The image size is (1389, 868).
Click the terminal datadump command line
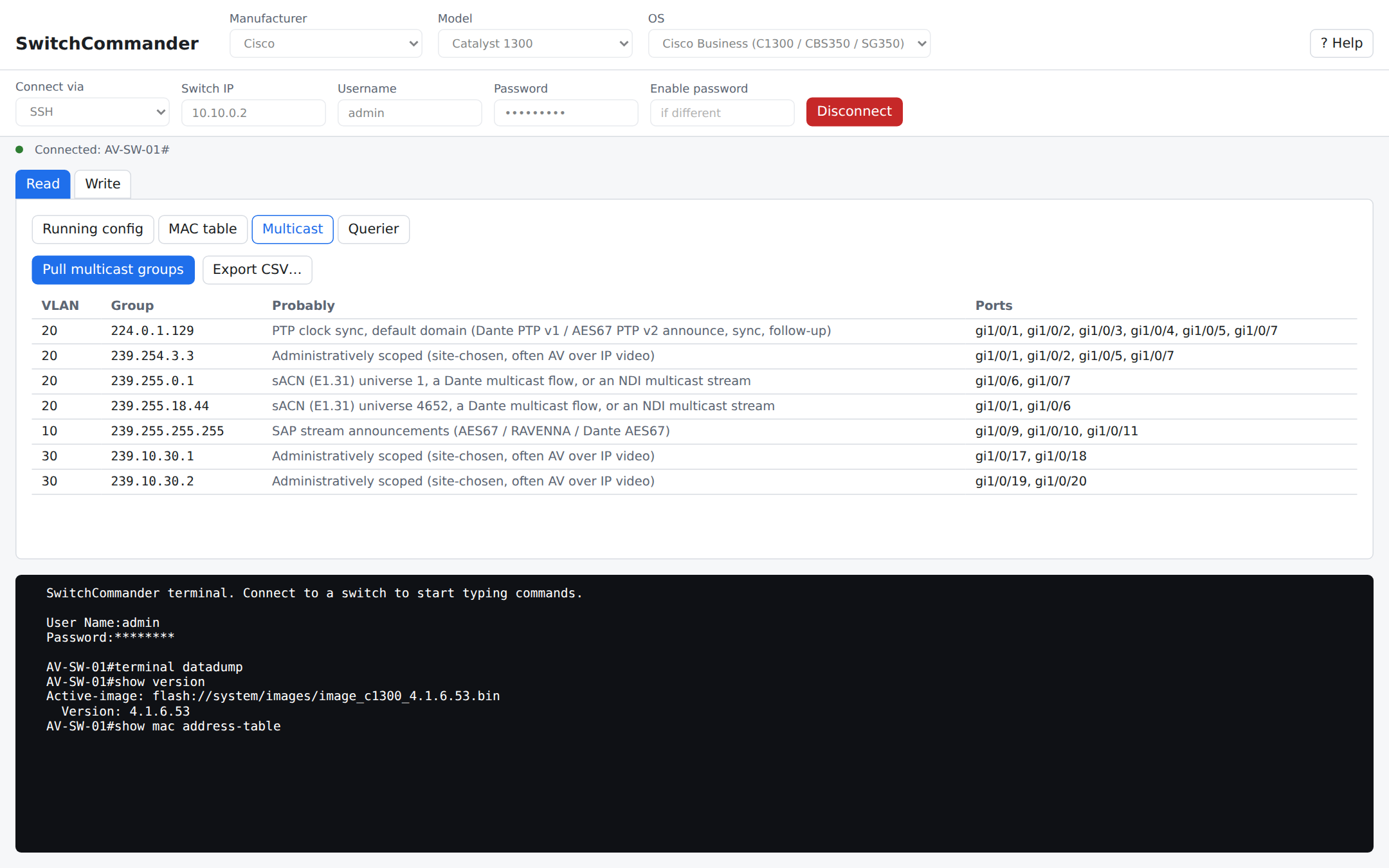[x=145, y=667]
